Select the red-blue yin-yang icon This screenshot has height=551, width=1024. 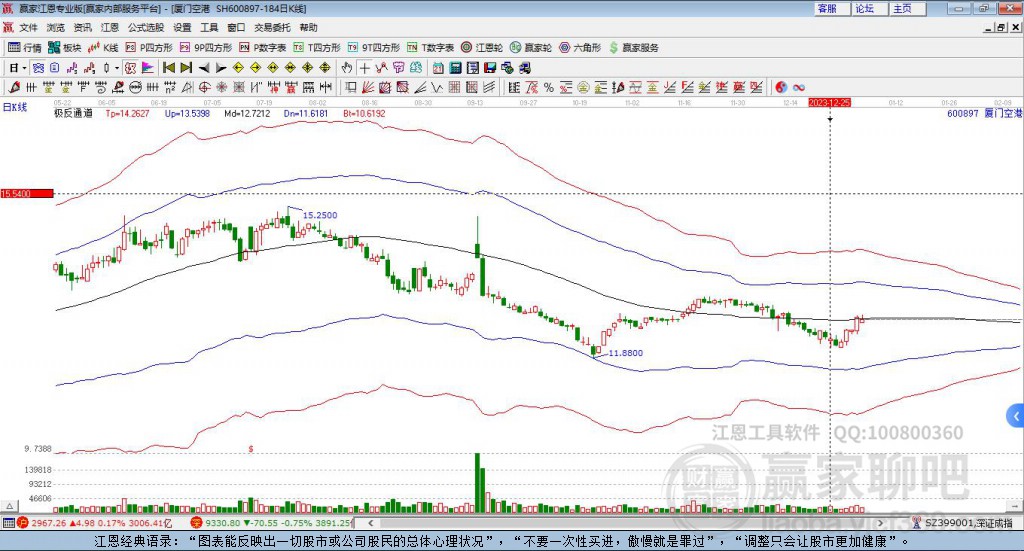pos(781,87)
